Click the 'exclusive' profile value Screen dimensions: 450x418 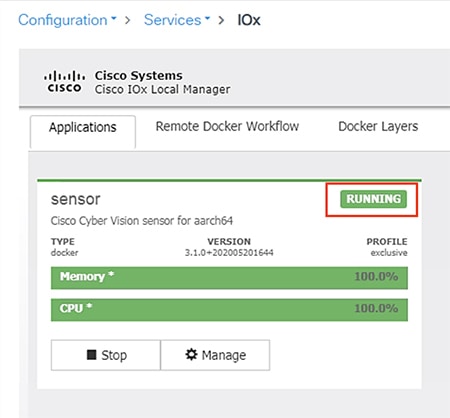(389, 253)
